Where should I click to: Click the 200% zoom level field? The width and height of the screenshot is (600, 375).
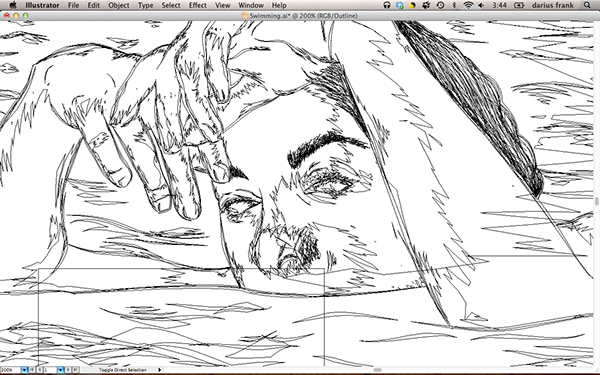point(10,370)
